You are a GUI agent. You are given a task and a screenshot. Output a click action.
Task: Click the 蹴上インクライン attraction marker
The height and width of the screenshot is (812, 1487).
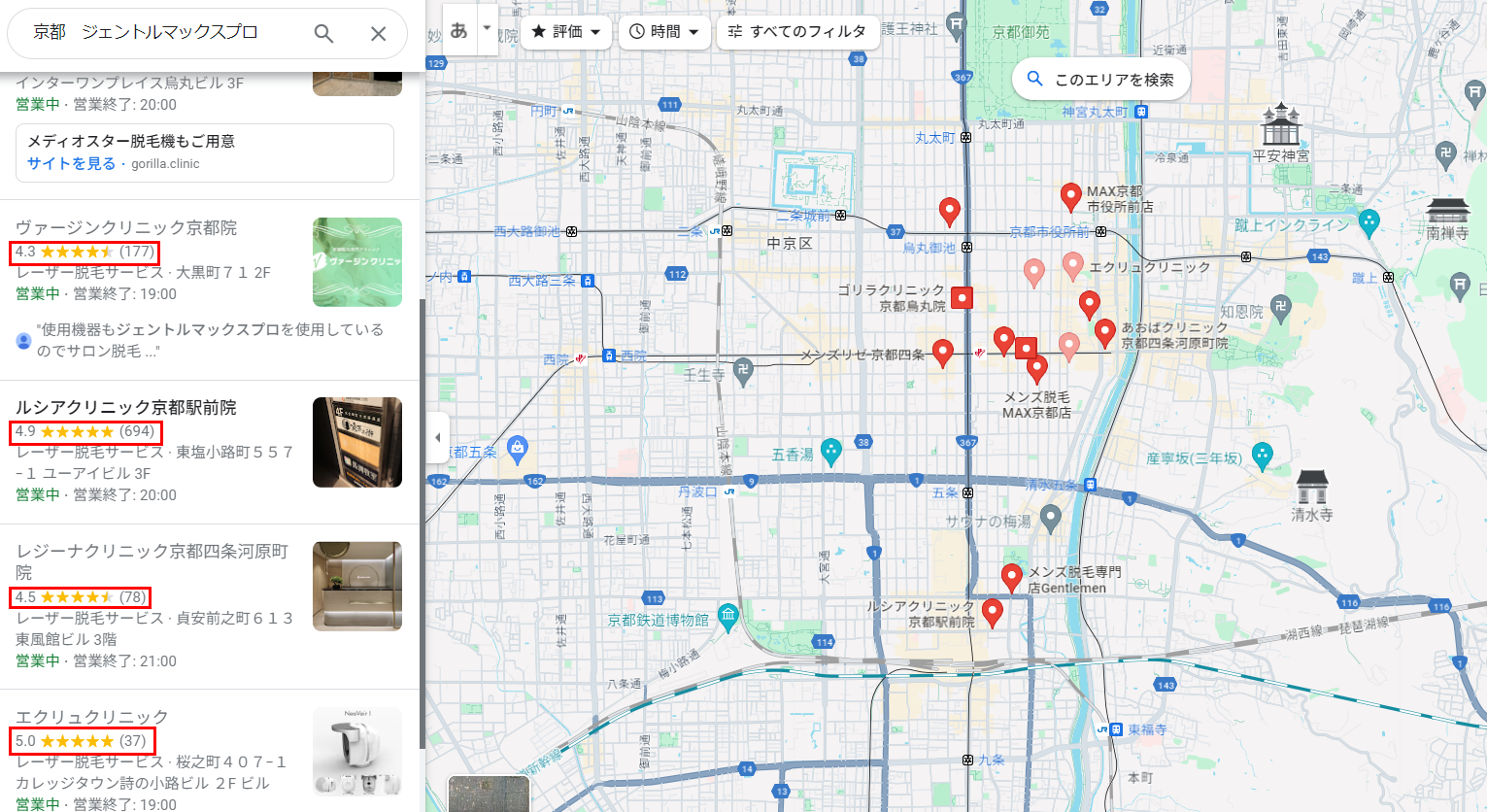tap(1369, 223)
